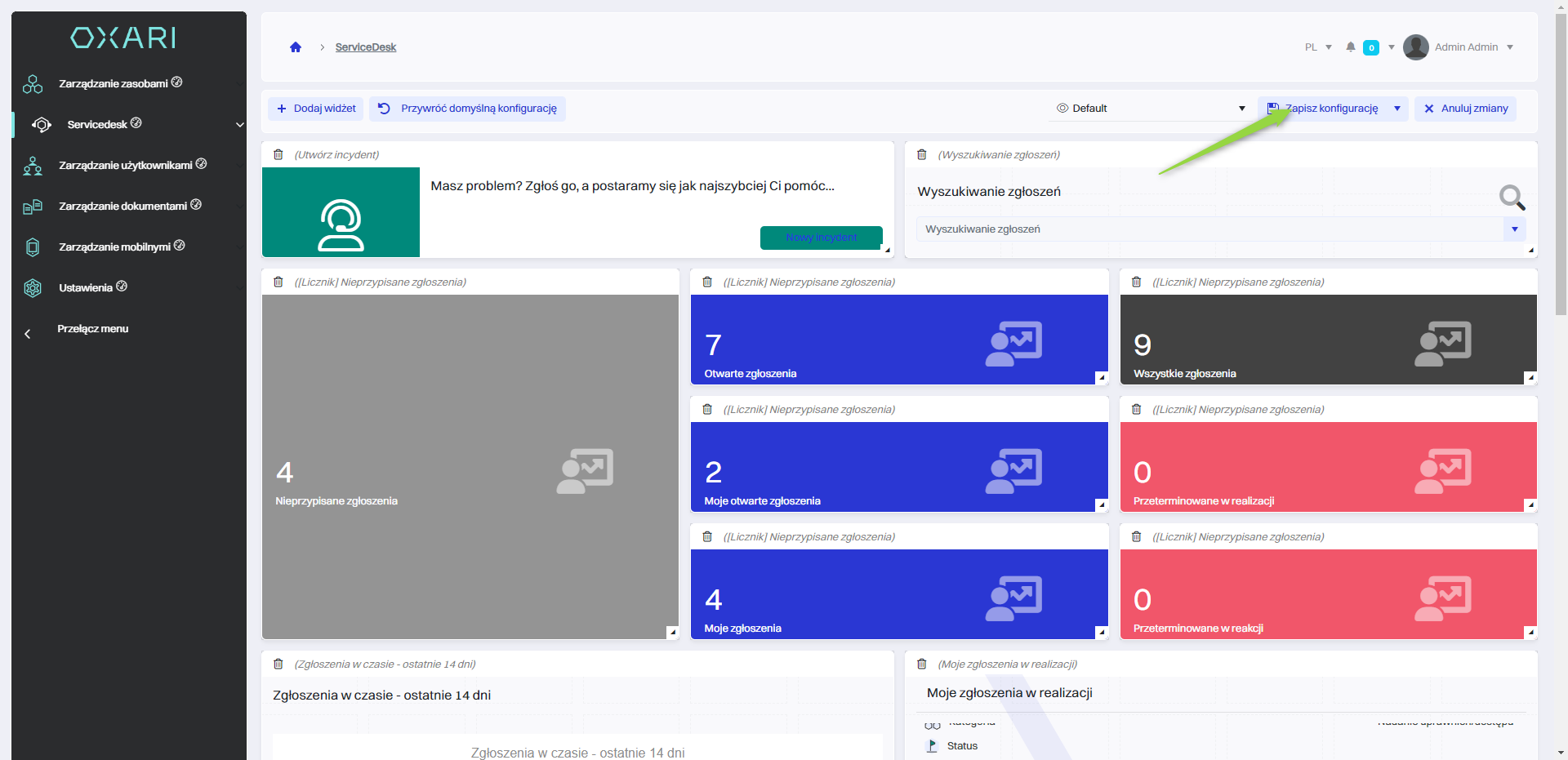Remove the Wyszukiwanie zgłoszeń widget with trash icon
The width and height of the screenshot is (1568, 760).
click(922, 155)
